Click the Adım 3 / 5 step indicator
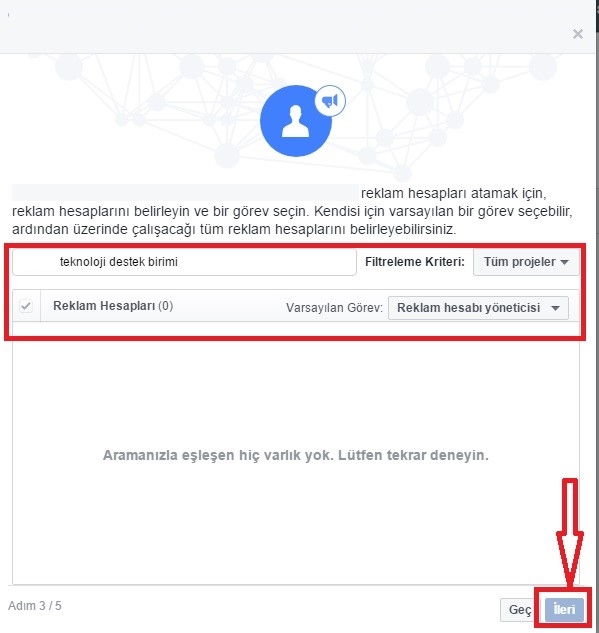599x633 pixels. [x=35, y=606]
